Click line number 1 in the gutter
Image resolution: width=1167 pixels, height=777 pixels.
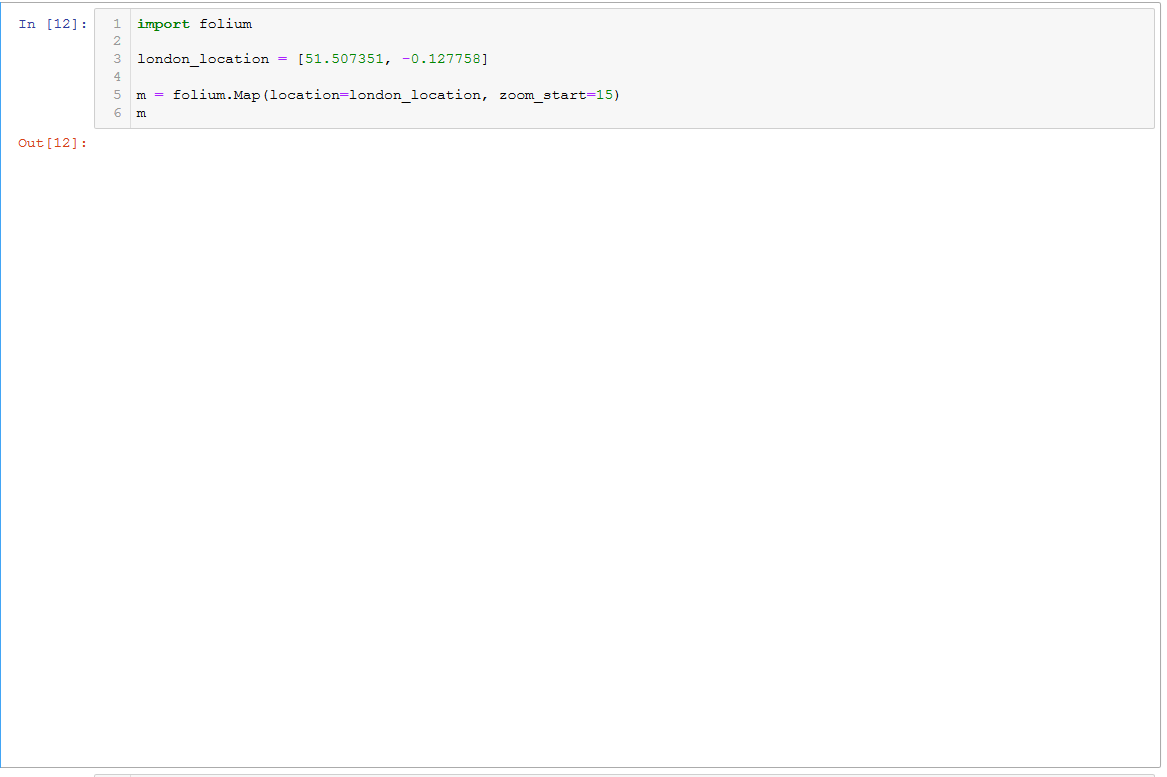(x=117, y=23)
